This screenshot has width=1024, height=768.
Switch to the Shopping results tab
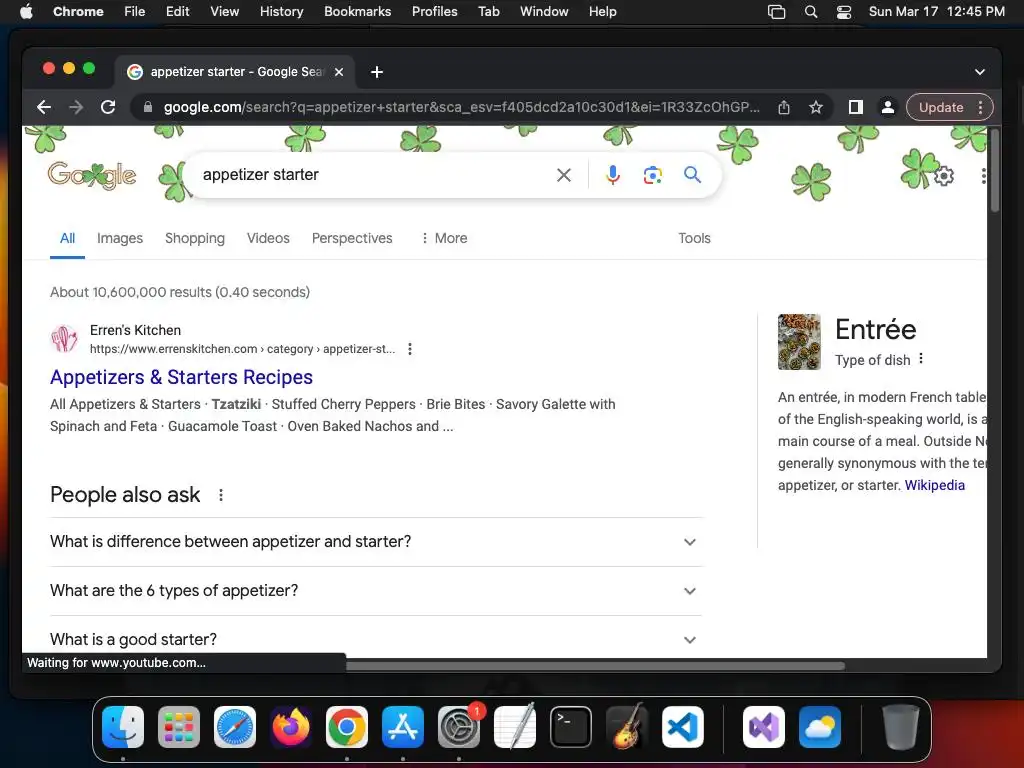point(195,238)
